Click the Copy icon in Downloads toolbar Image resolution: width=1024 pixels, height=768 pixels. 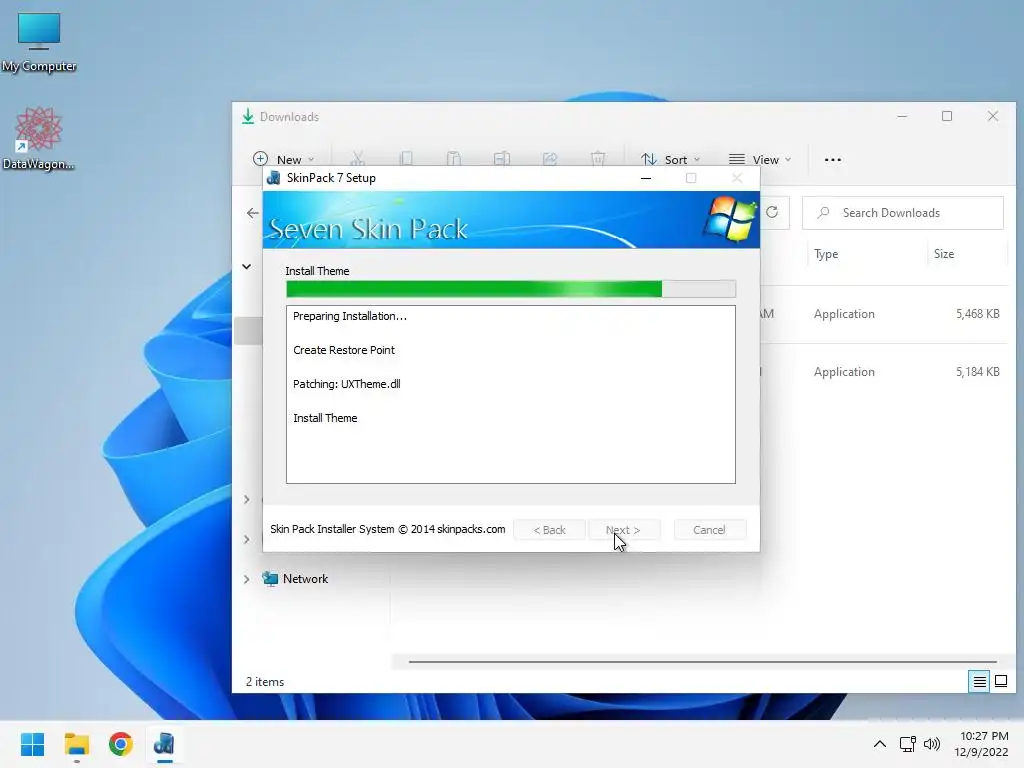406,159
